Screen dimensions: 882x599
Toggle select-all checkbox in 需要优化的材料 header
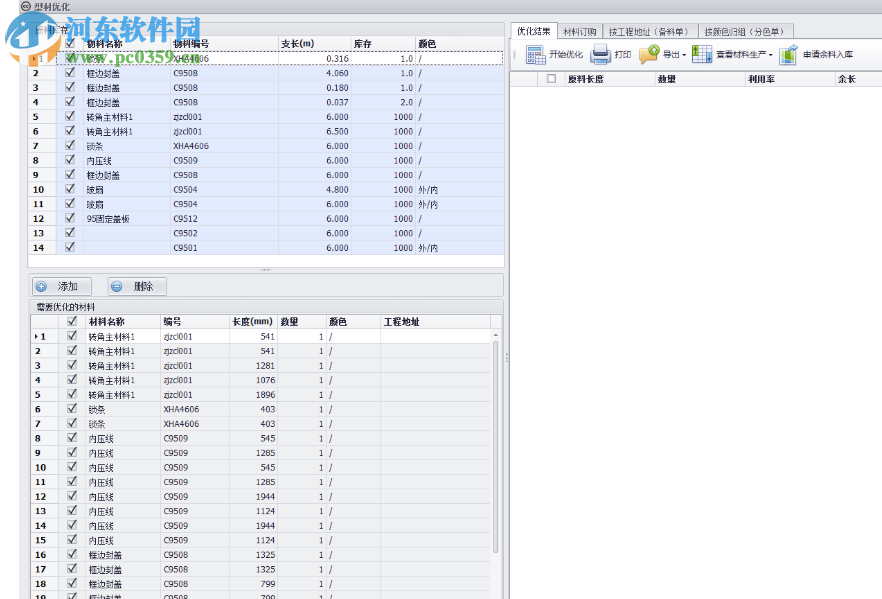click(70, 322)
